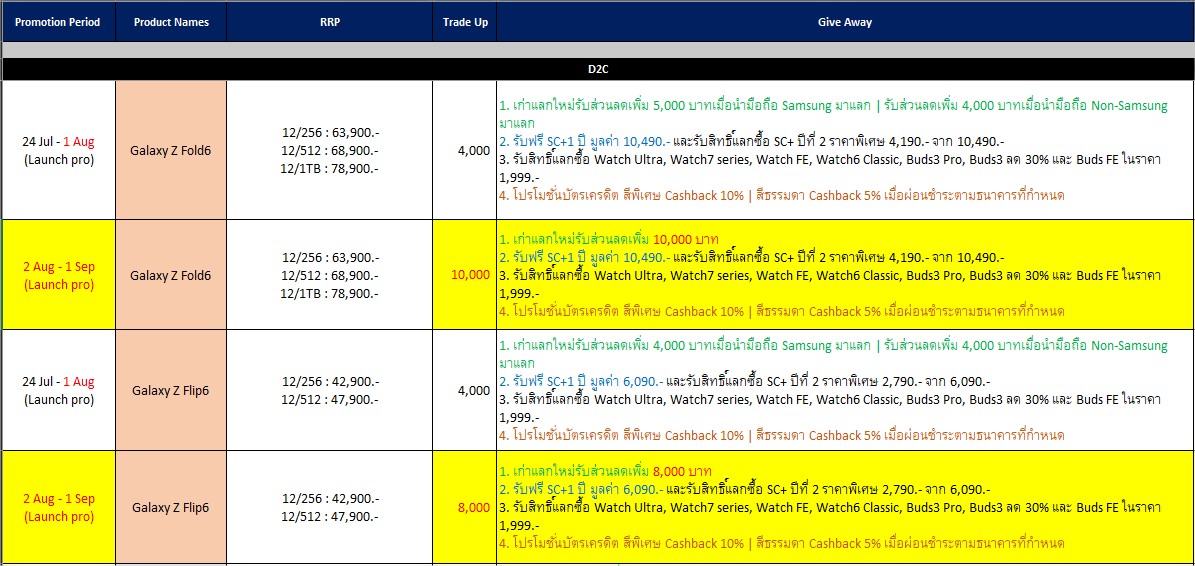Screen dimensions: 1195x566
Task: Click the "4,000" Trade Up cell for Flip6
Action: 465,390
